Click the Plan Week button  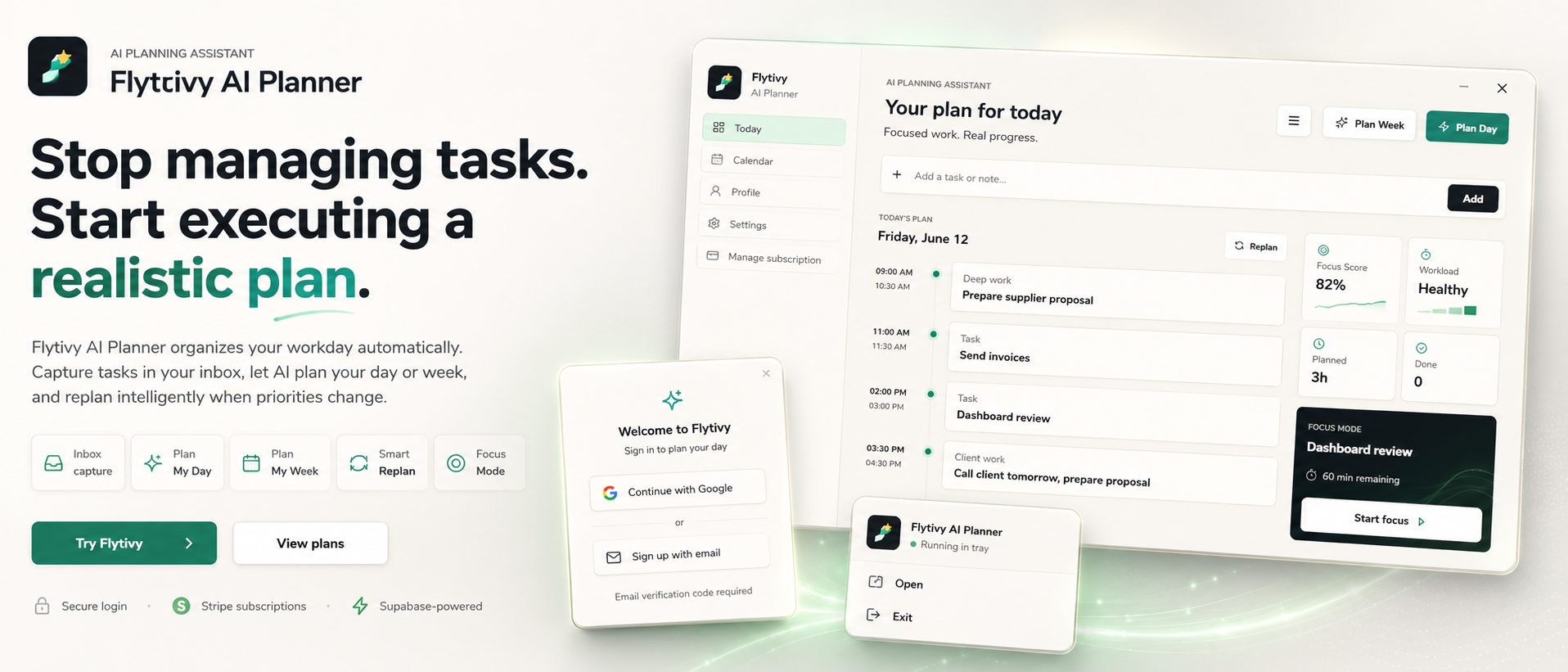coord(1369,124)
